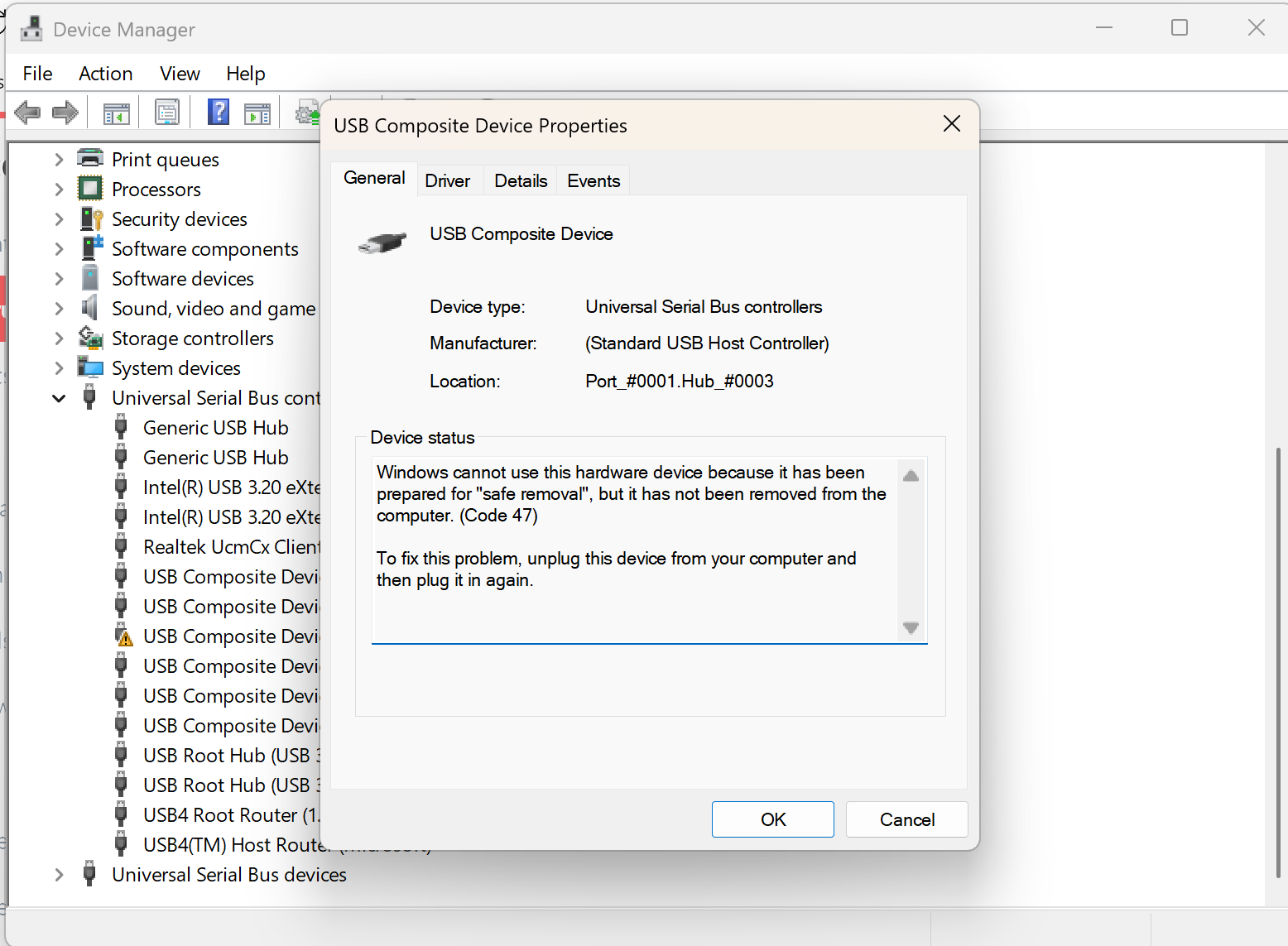1288x946 pixels.
Task: Click the icon beside Universal Serial Bus devices
Action: [89, 874]
